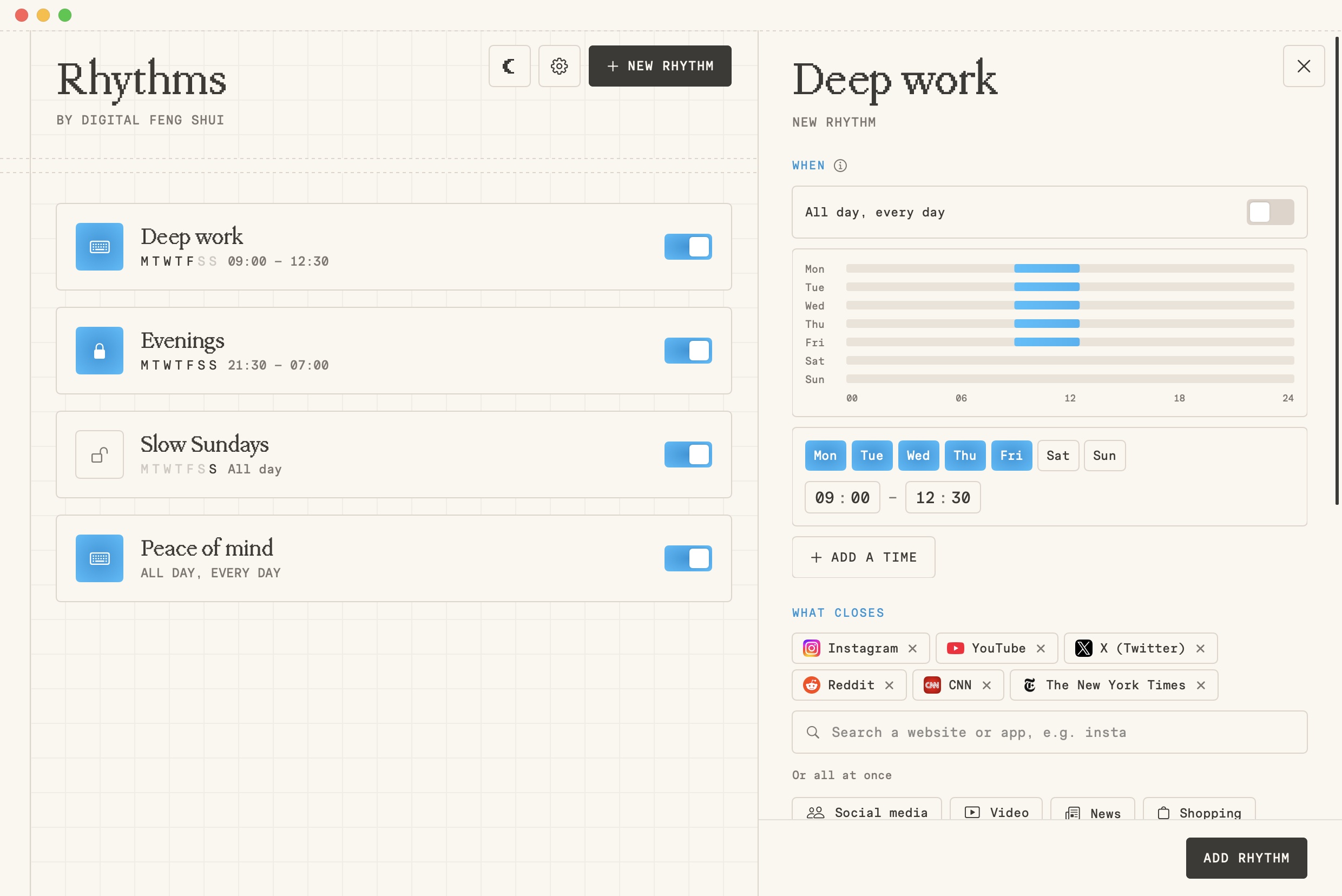Click ADD RHYTHM button
The width and height of the screenshot is (1342, 896).
tap(1246, 858)
